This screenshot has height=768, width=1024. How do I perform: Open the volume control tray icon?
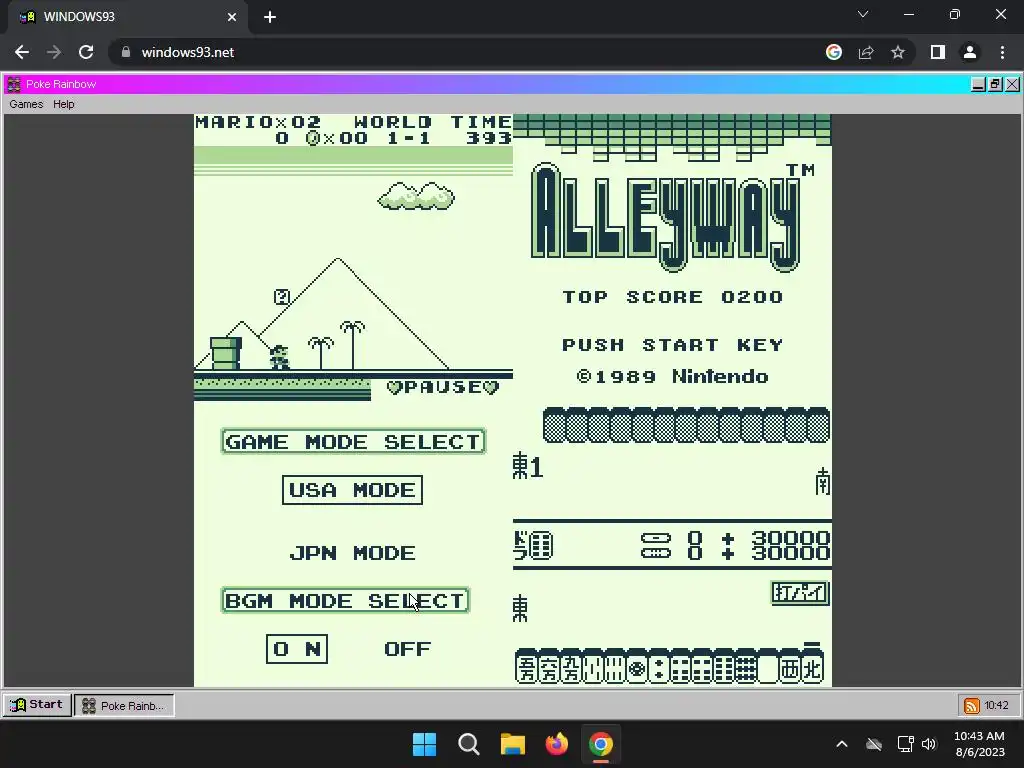click(x=929, y=744)
